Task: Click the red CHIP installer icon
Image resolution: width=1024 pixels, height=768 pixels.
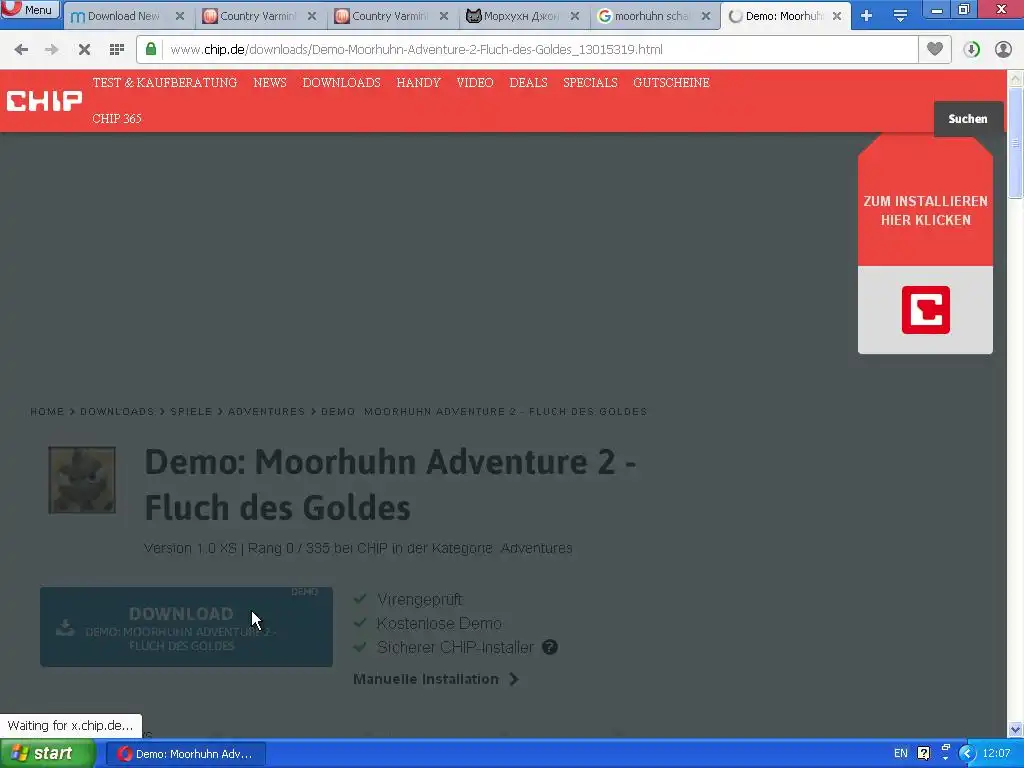Action: (x=925, y=310)
